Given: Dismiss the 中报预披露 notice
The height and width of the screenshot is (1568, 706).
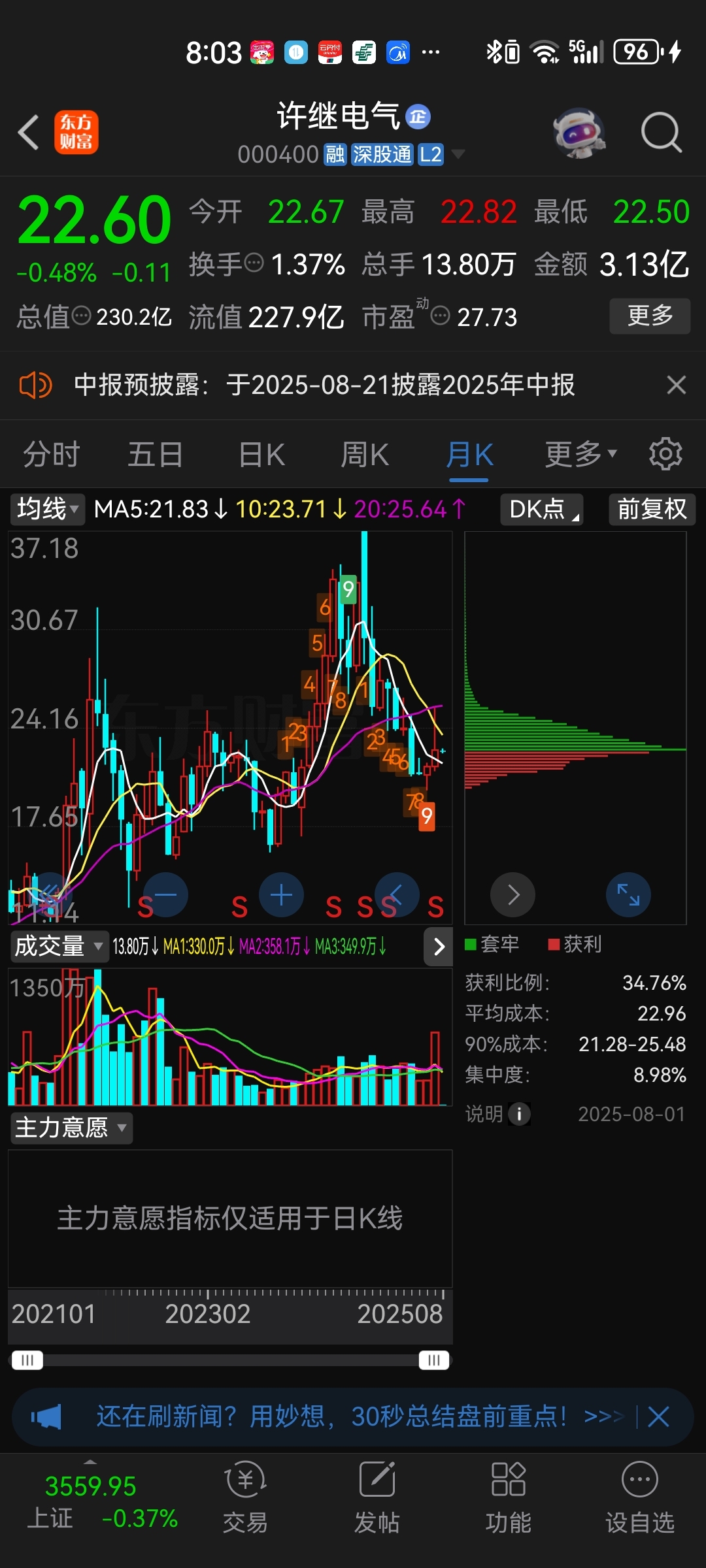Looking at the screenshot, I should 677,385.
